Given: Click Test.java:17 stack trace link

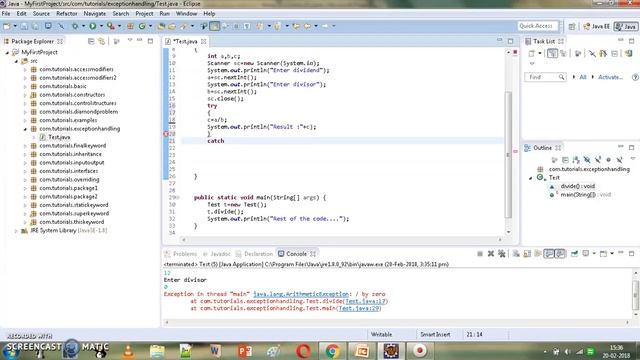Looking at the screenshot, I should (x=365, y=301).
